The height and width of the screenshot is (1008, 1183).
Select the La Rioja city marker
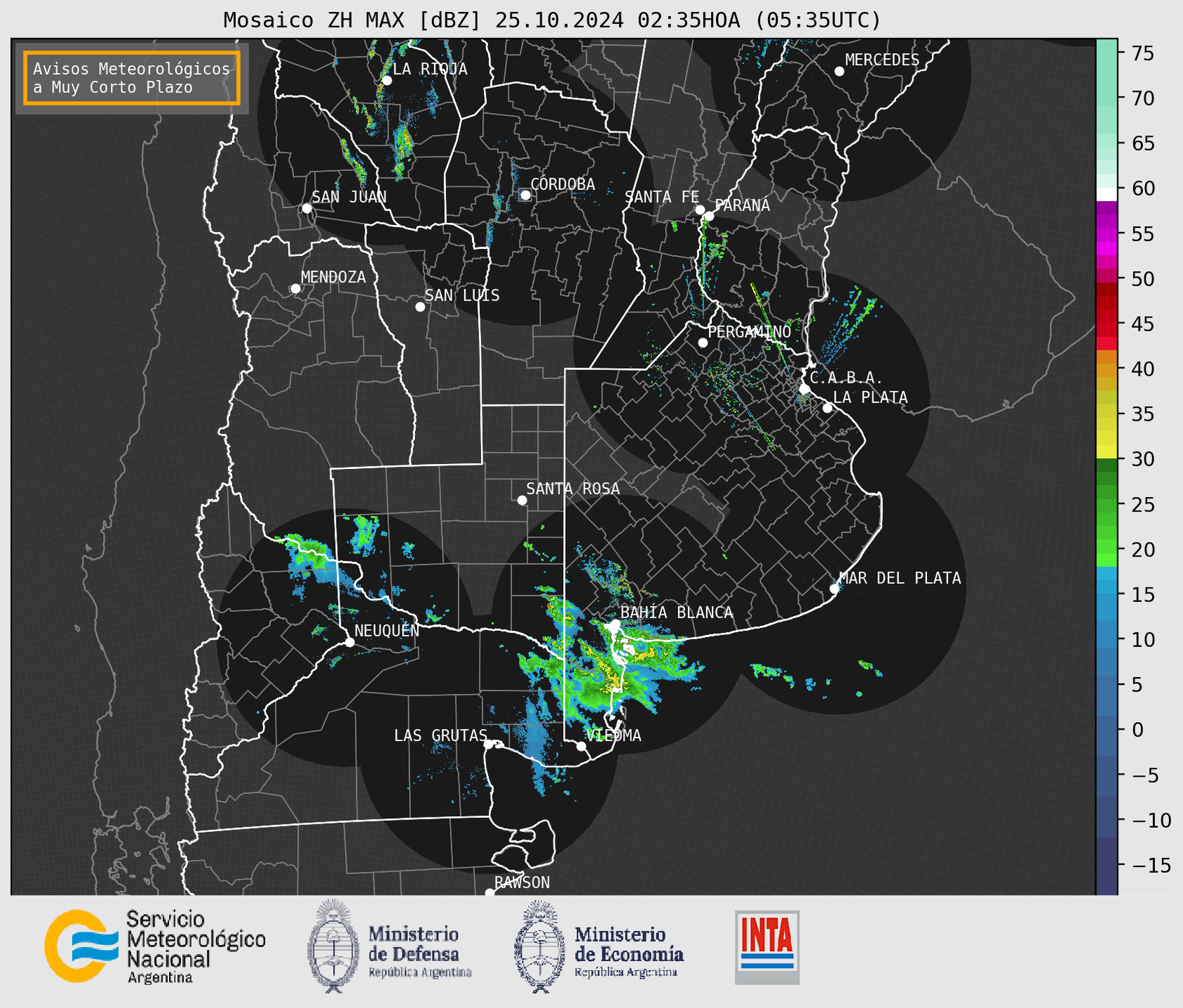(x=387, y=81)
